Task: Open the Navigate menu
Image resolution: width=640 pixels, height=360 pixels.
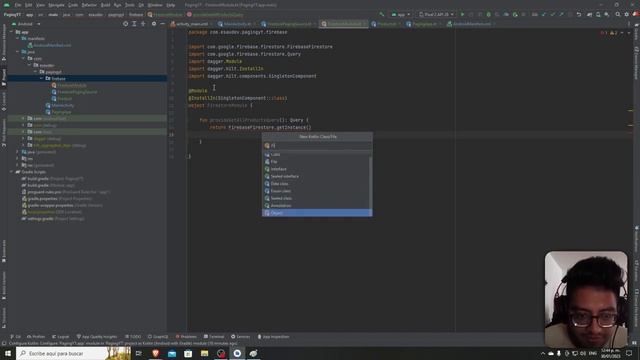Action: (x=56, y=5)
